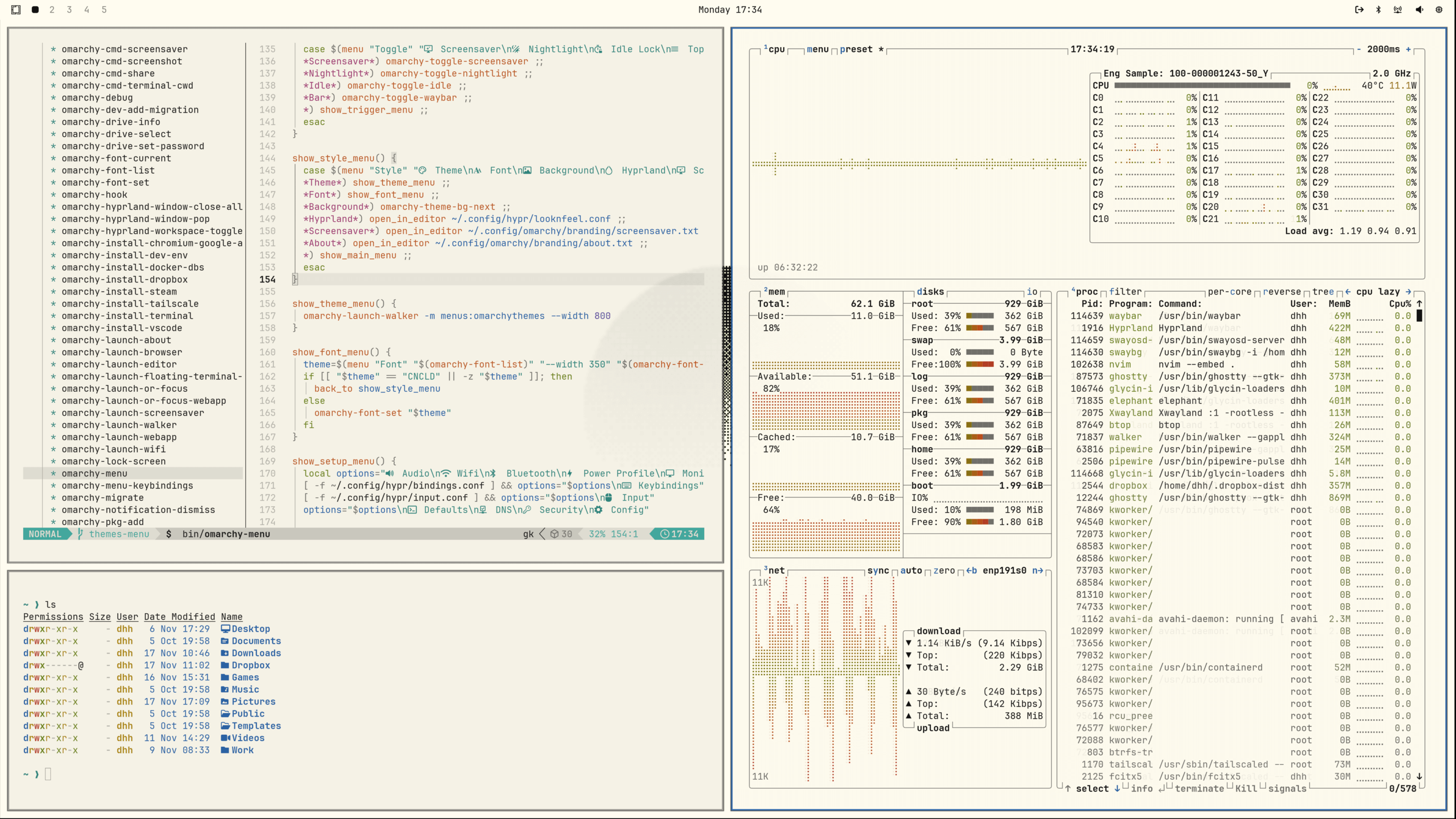Click the terminate button in proc footer
The width and height of the screenshot is (1456, 819).
(x=1199, y=789)
